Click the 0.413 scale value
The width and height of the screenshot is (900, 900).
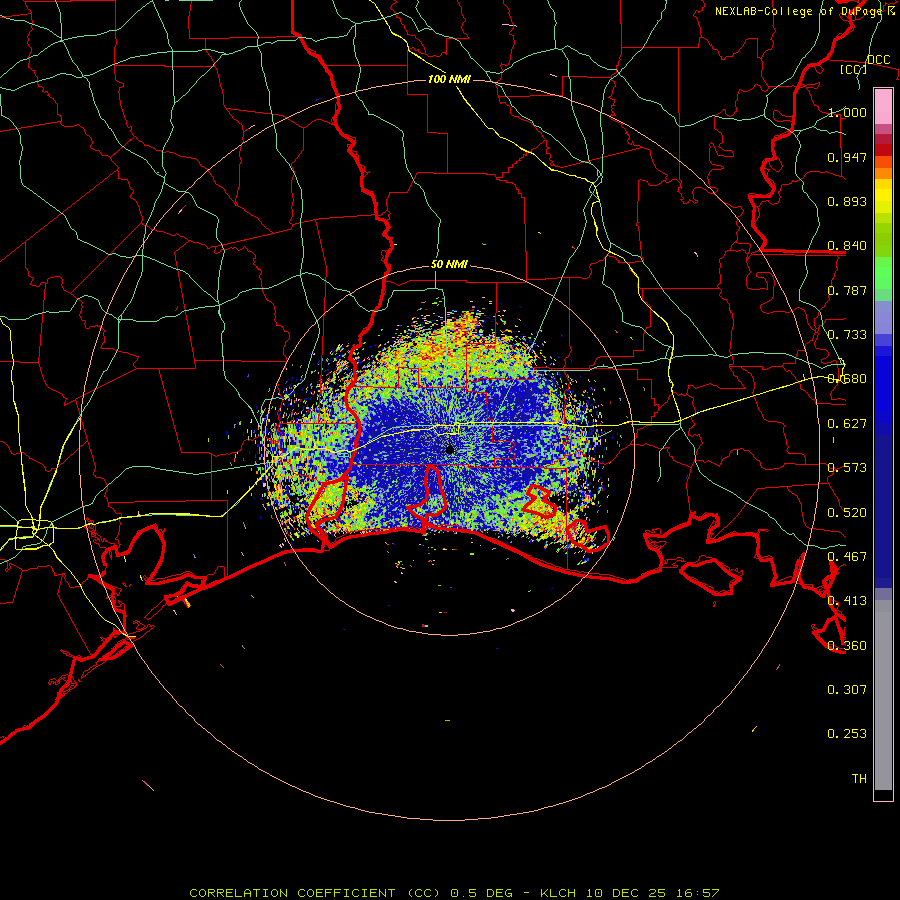click(847, 601)
